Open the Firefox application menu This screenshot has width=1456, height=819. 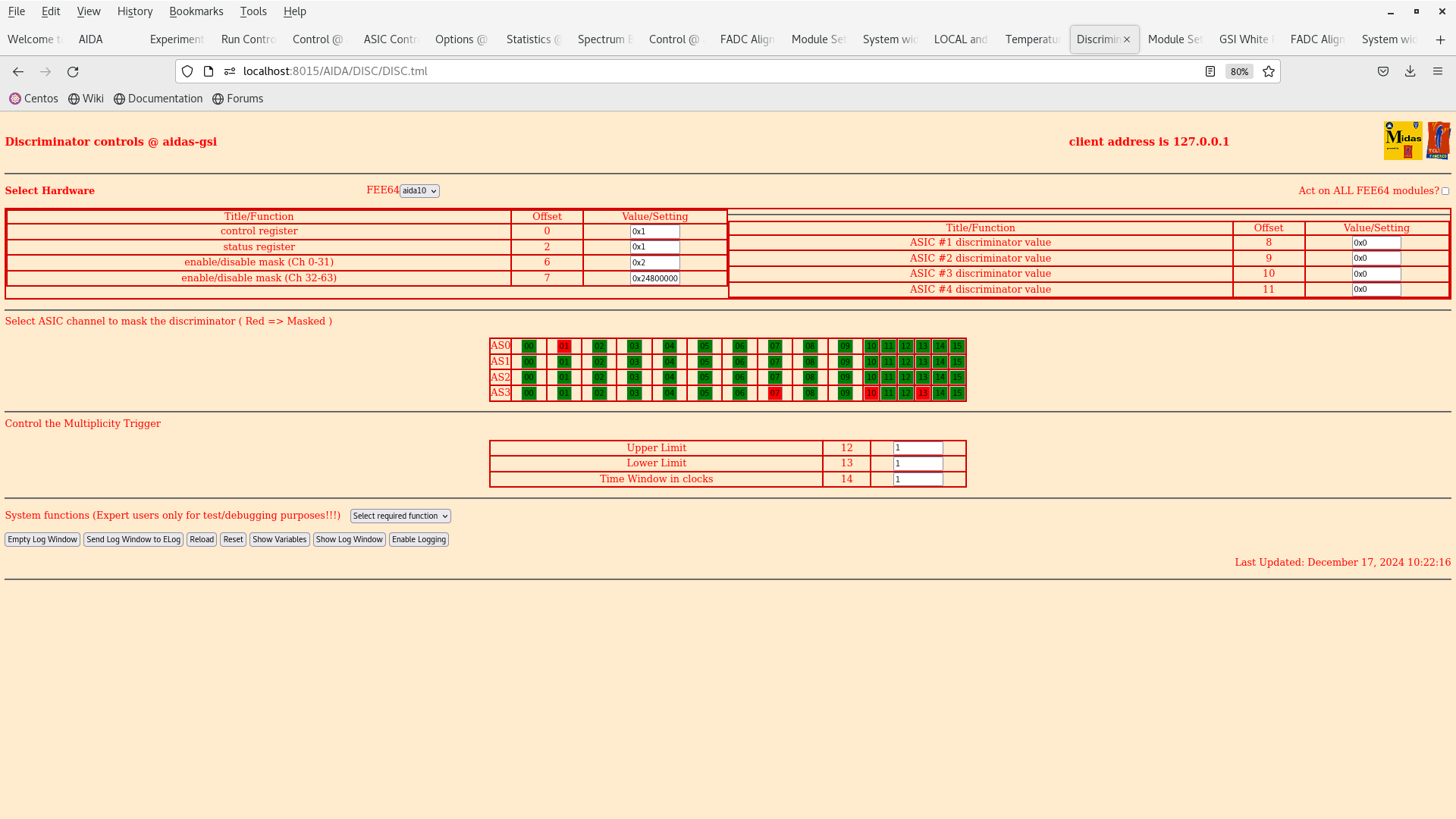pyautogui.click(x=1438, y=71)
